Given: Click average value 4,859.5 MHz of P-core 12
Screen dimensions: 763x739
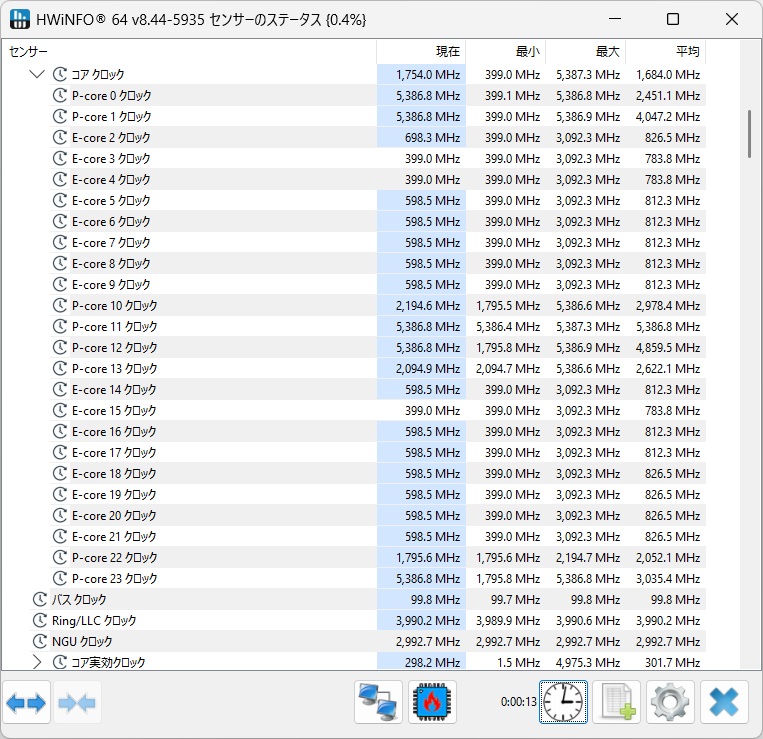Looking at the screenshot, I should point(668,348).
